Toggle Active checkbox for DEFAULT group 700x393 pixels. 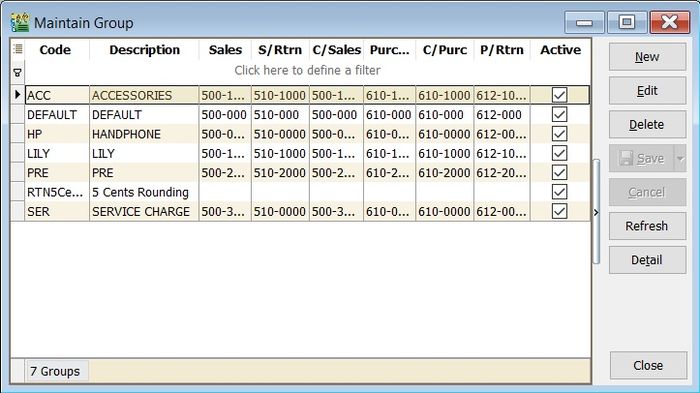[x=559, y=114]
